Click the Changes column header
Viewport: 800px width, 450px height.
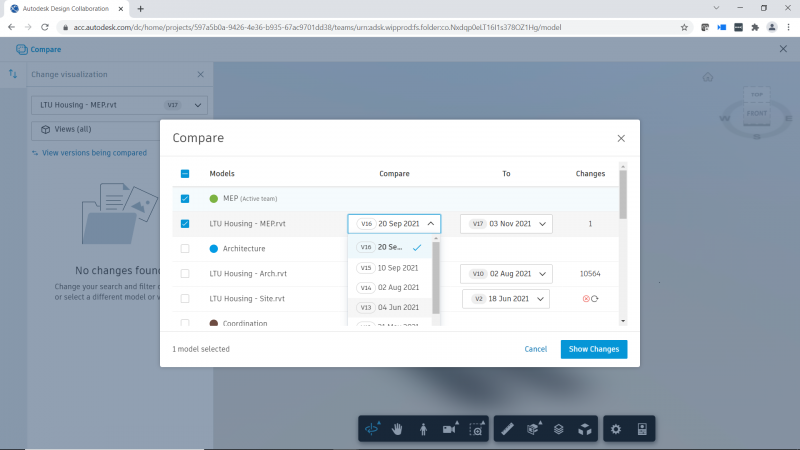tap(590, 174)
